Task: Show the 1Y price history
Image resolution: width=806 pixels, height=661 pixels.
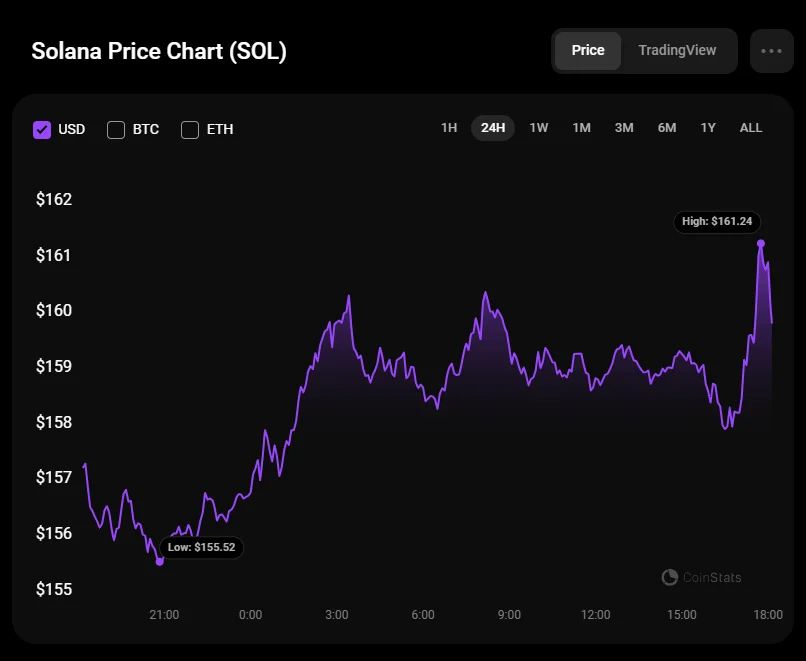Action: click(708, 128)
